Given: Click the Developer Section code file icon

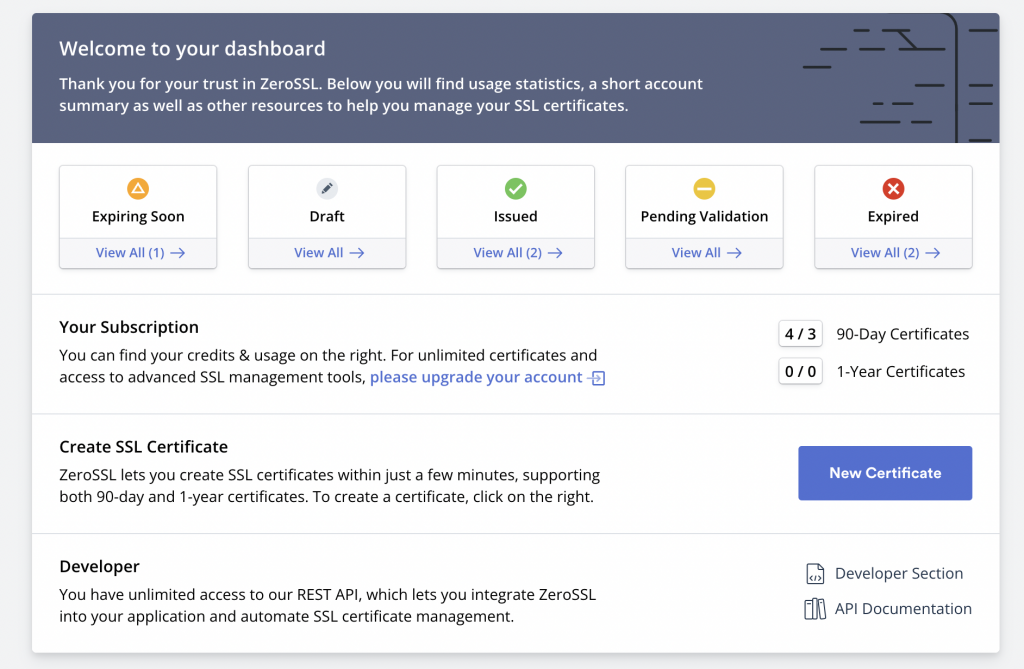Looking at the screenshot, I should click(x=815, y=574).
